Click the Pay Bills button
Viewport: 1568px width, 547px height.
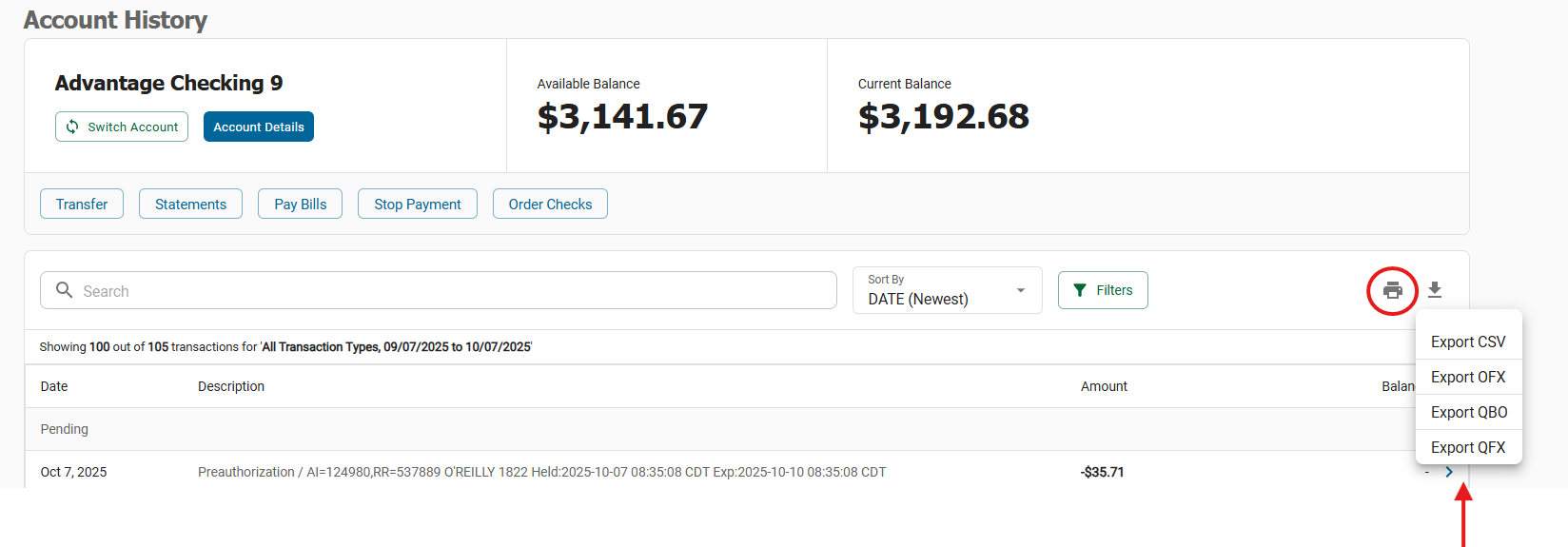click(x=300, y=204)
